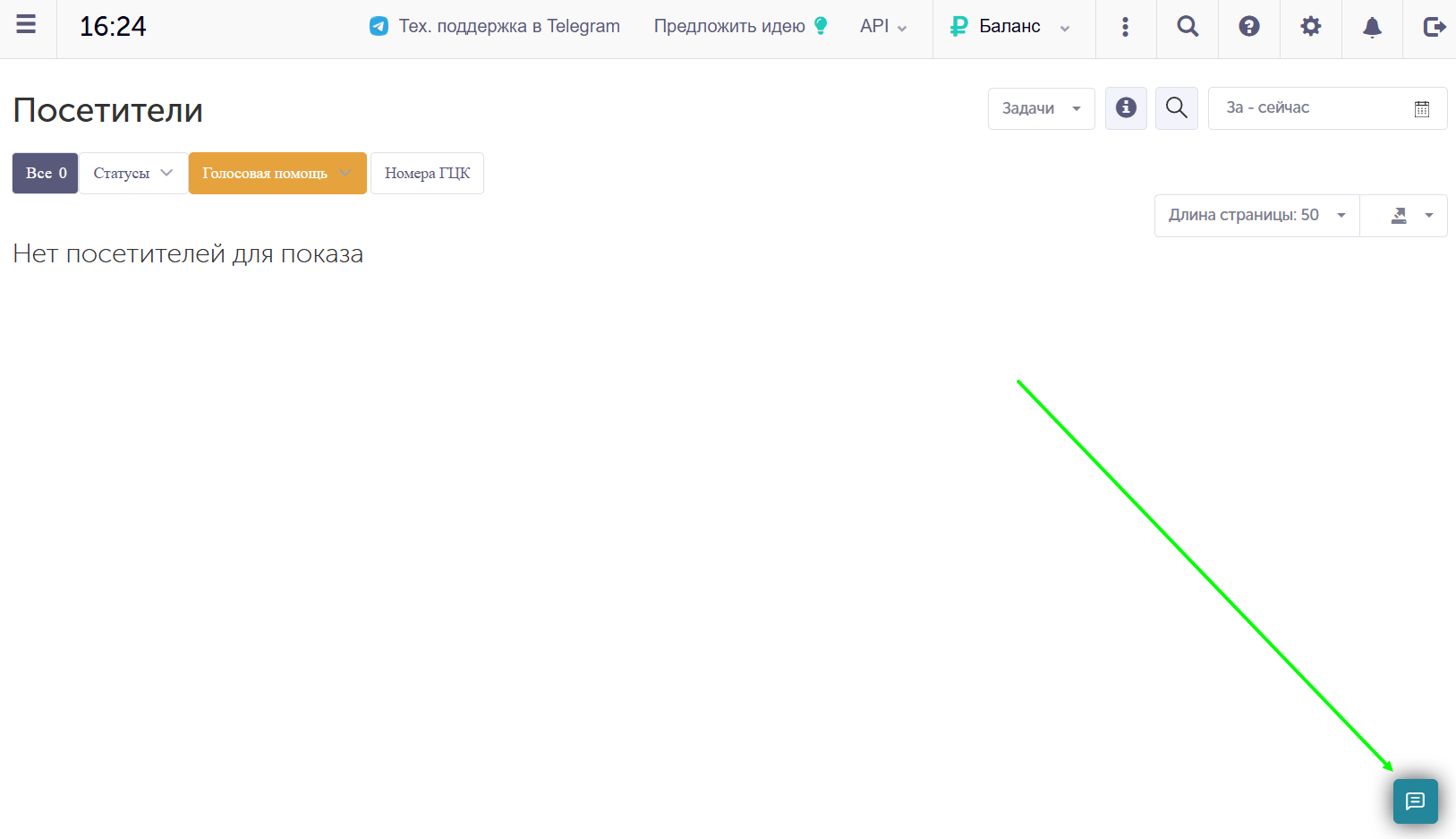Open the hamburger side menu
Screen dimensions: 1456x839
click(27, 25)
